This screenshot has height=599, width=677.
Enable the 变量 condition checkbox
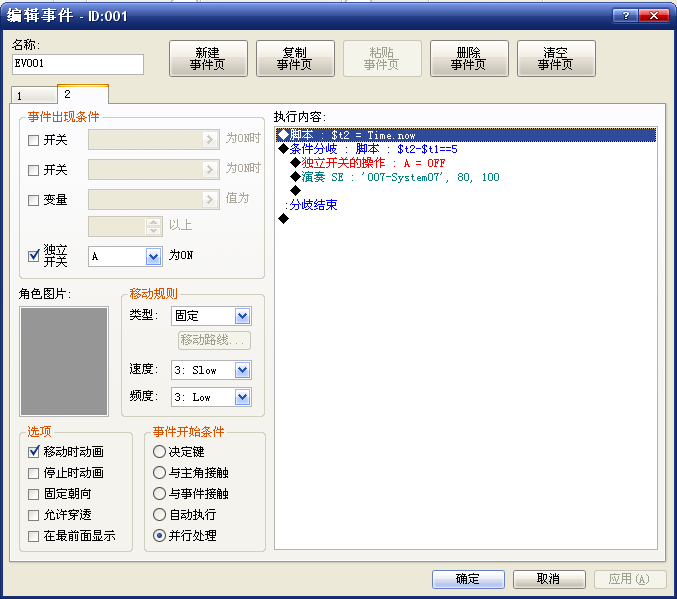(x=33, y=200)
